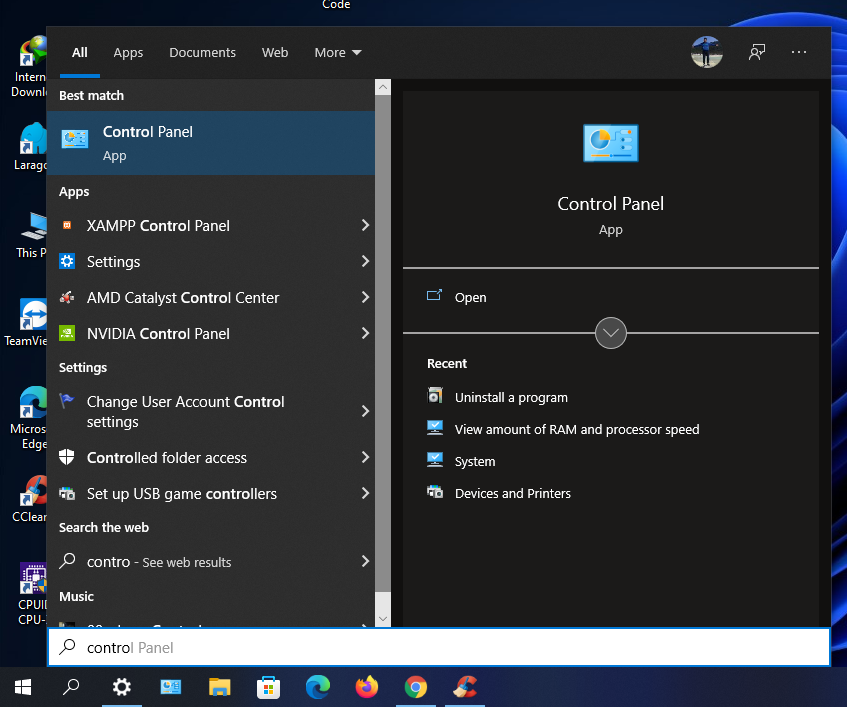Launch Firefox from the taskbar
Screen dimensions: 847x707
click(367, 687)
